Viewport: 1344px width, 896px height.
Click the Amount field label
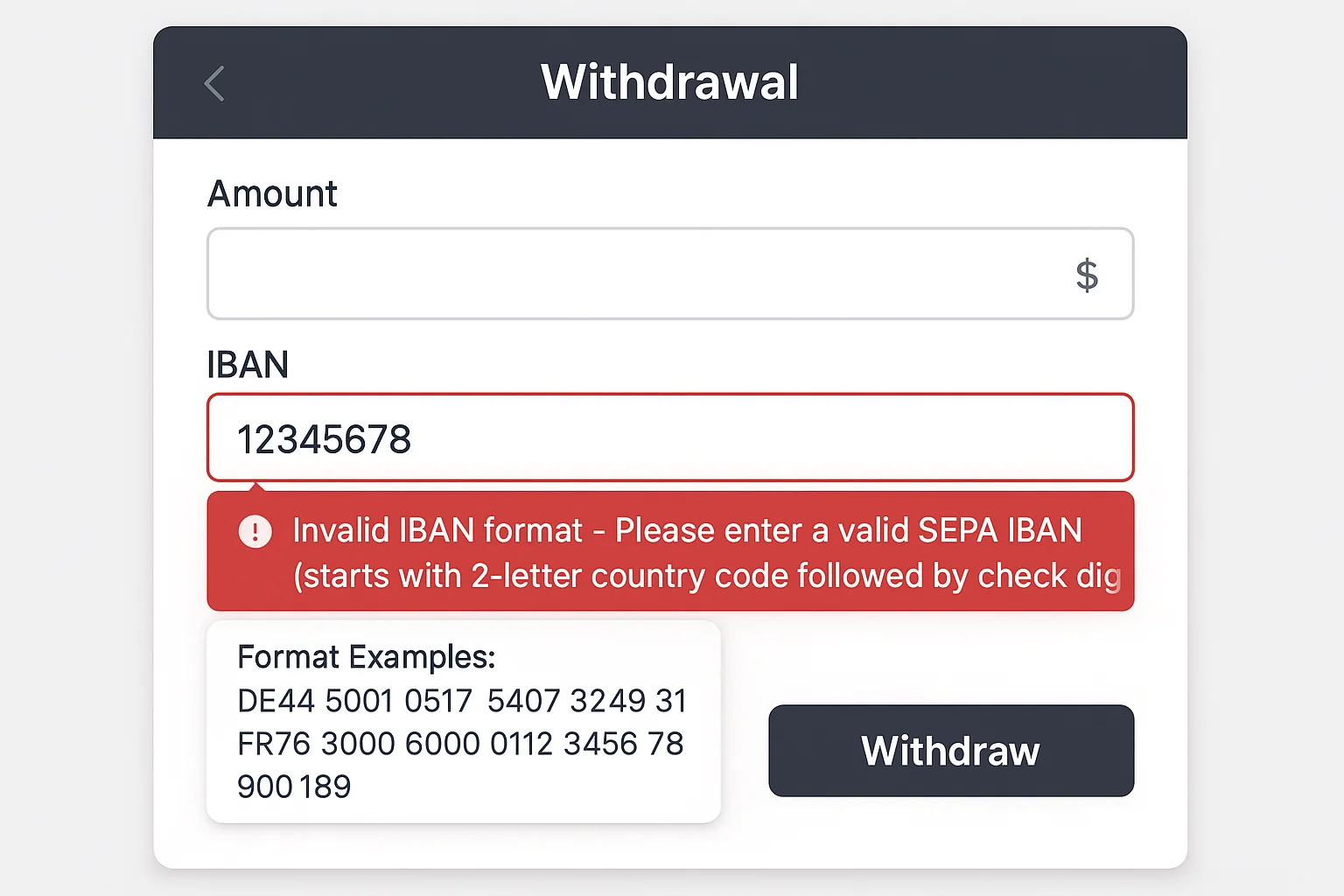pyautogui.click(x=272, y=193)
